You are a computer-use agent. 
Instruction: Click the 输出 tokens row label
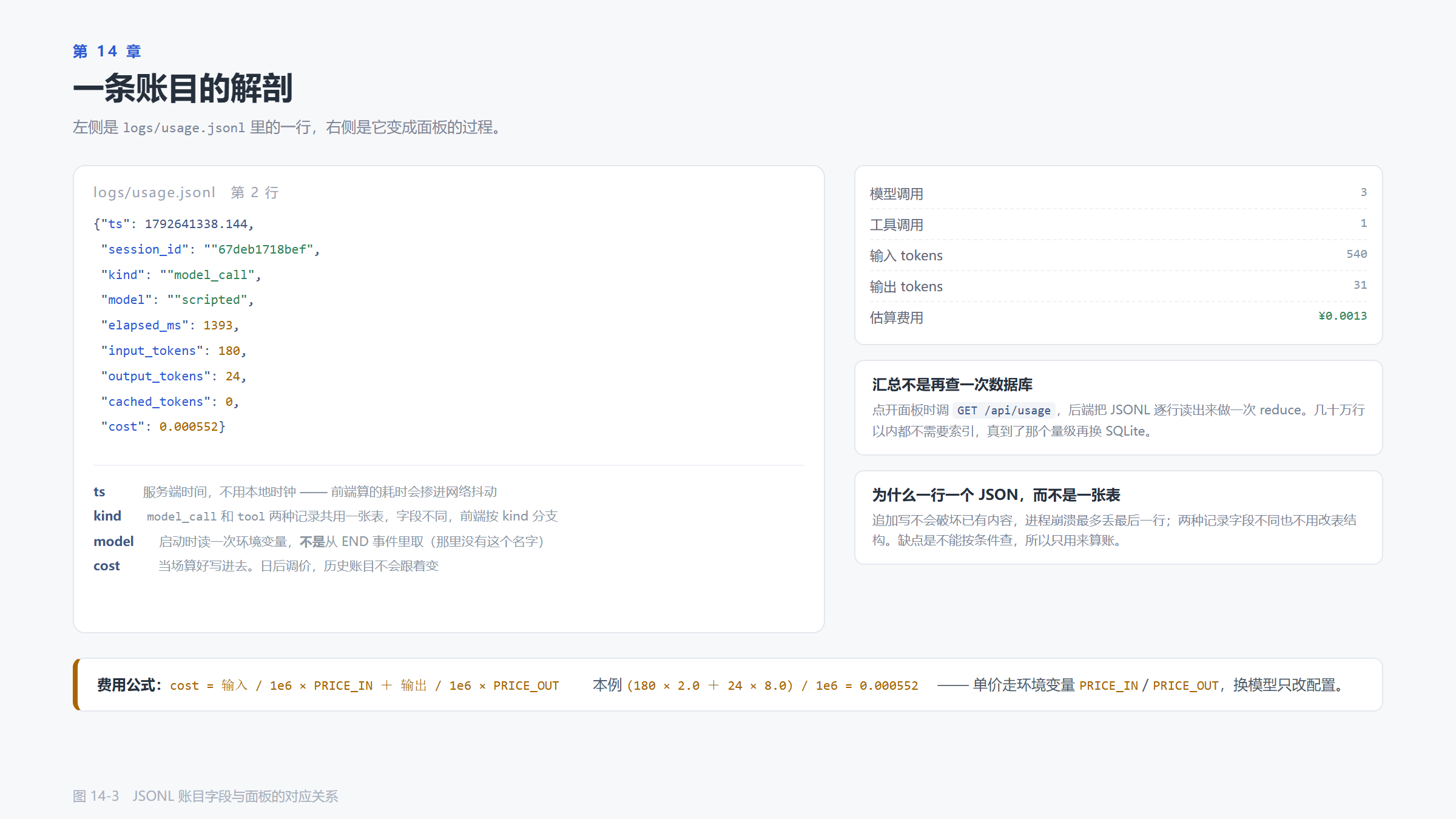906,286
